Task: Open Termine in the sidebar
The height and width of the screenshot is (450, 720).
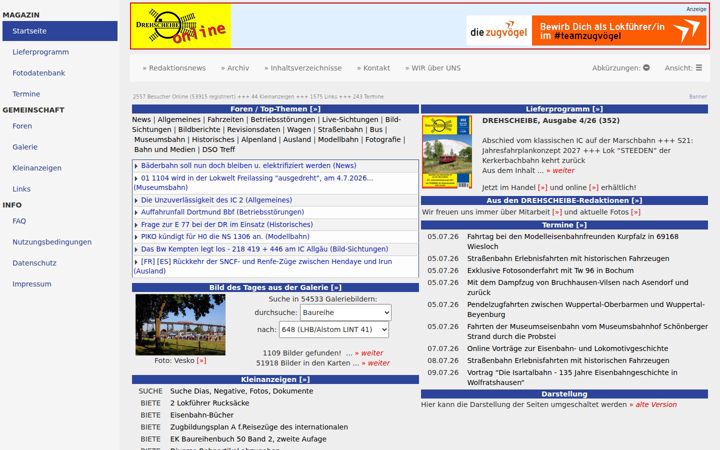Action: coord(26,94)
